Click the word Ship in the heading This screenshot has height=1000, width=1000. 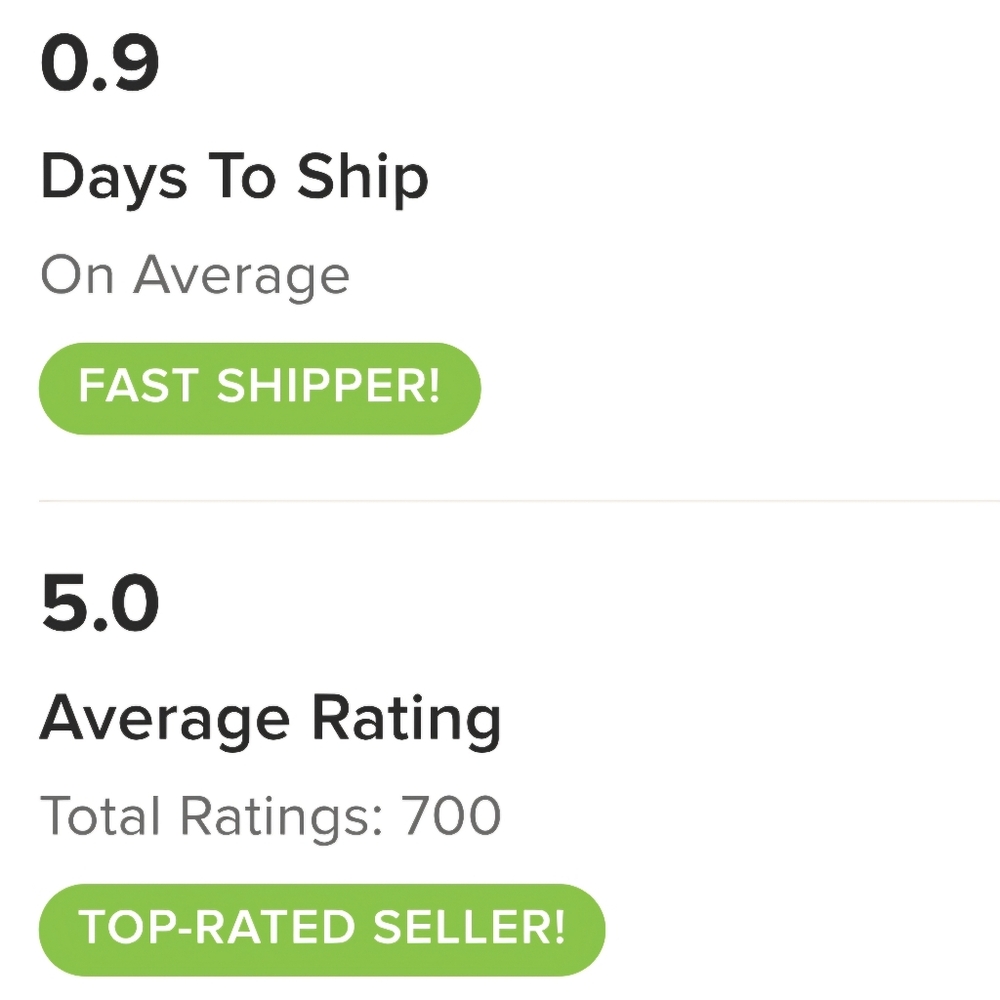[x=362, y=179]
